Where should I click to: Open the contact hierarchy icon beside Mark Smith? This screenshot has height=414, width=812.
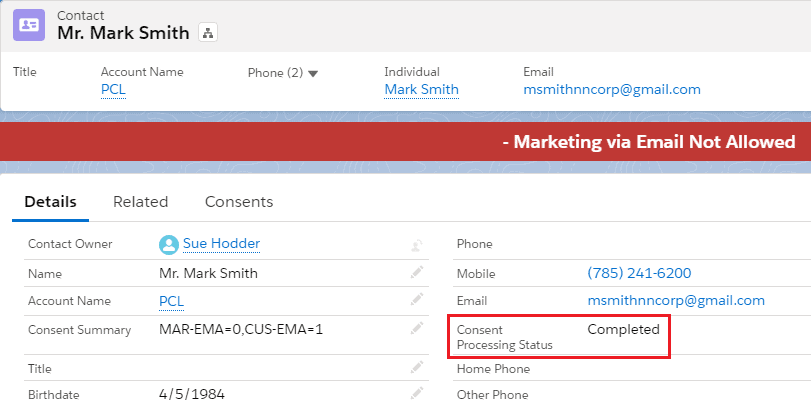(x=208, y=33)
